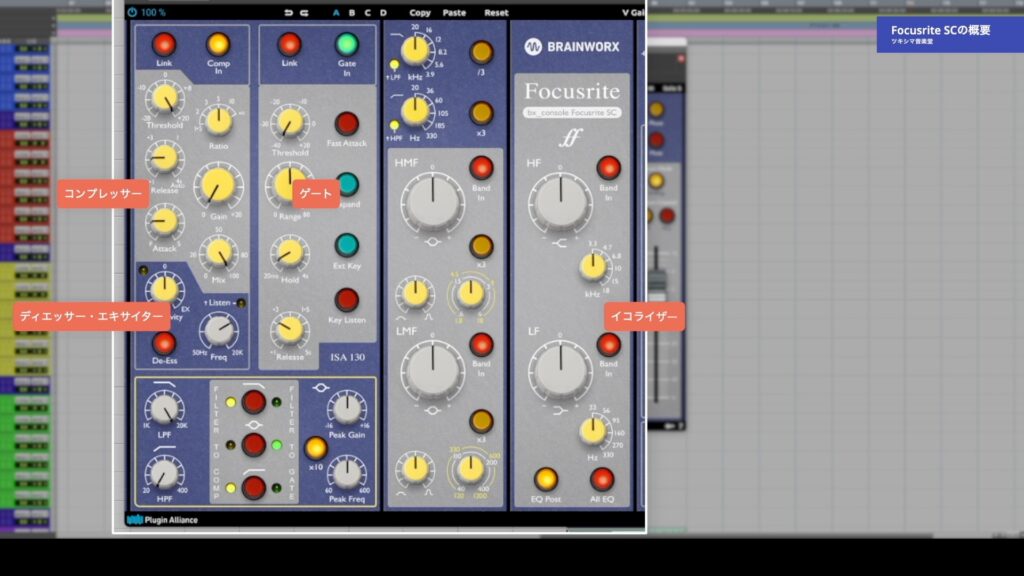Screen dimensions: 1024x576
Task: Toggle the EQ Post button
Action: pyautogui.click(x=546, y=480)
